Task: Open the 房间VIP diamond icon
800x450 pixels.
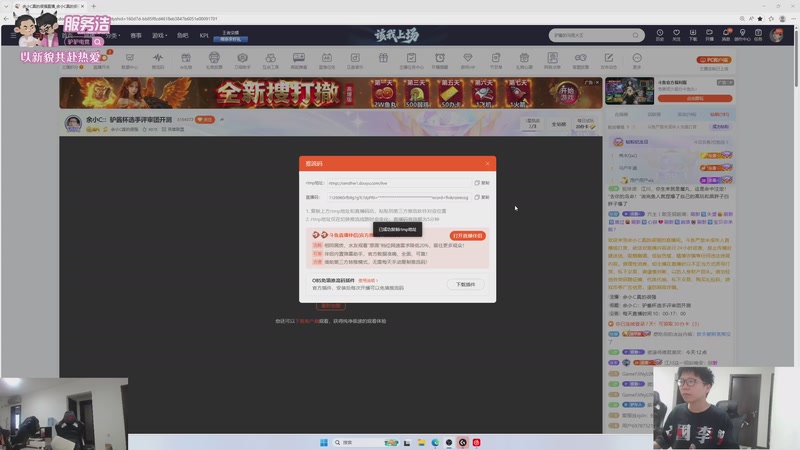Action: point(467,61)
